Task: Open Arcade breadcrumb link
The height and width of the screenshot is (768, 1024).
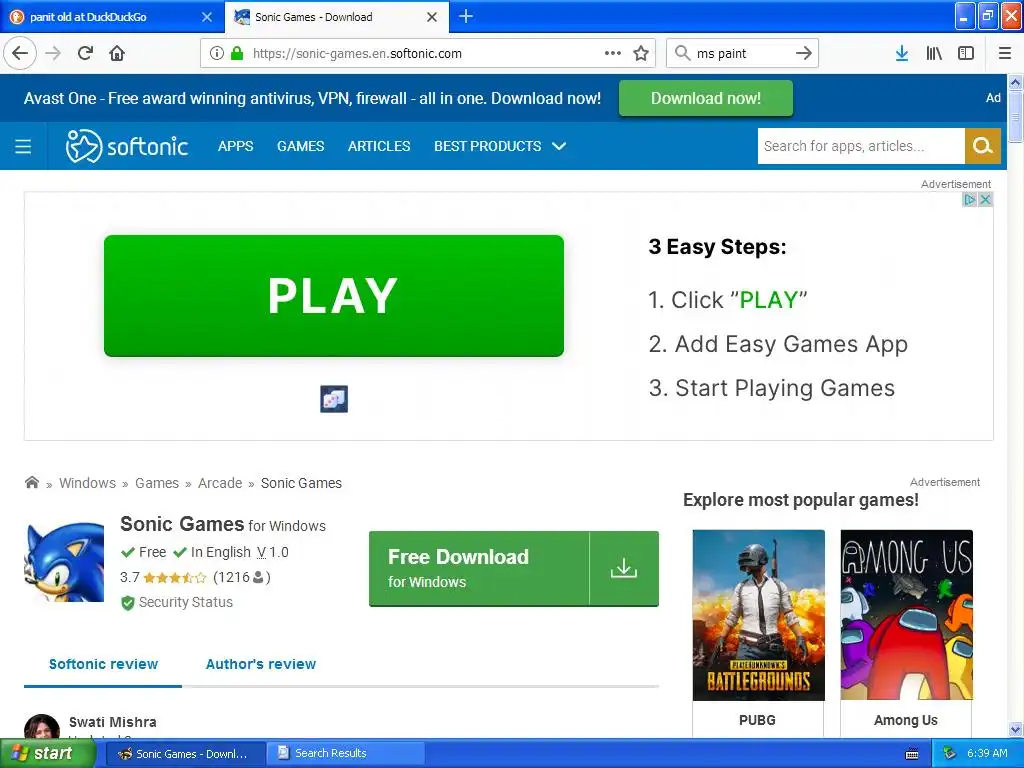Action: click(220, 483)
